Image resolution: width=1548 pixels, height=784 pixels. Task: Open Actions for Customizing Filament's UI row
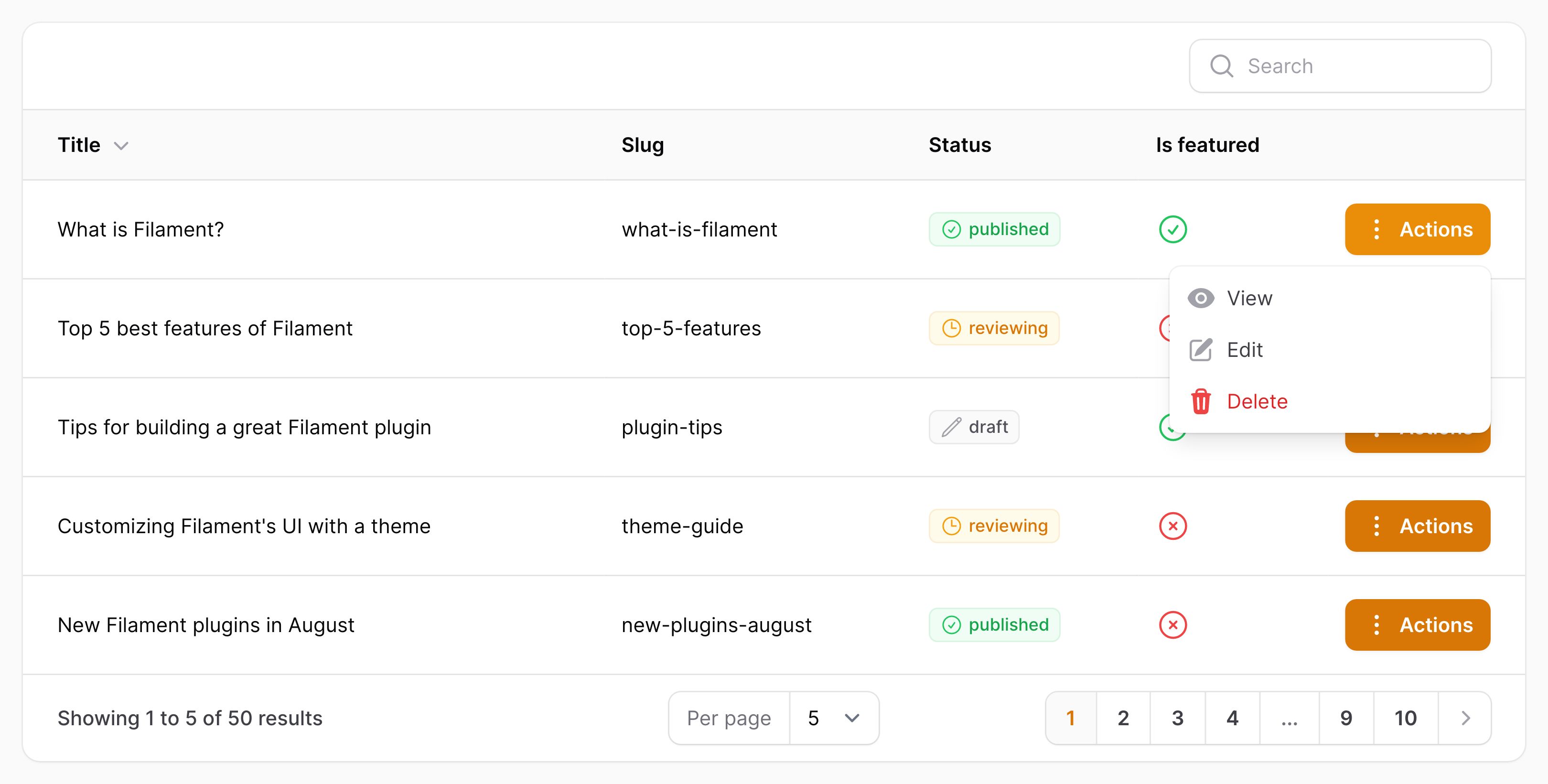click(1418, 526)
